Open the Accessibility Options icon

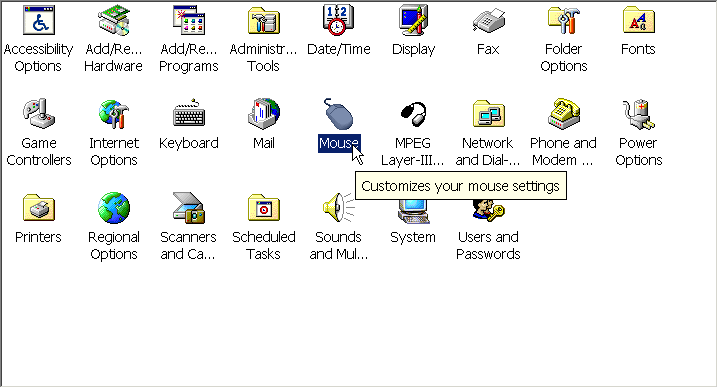coord(39,20)
